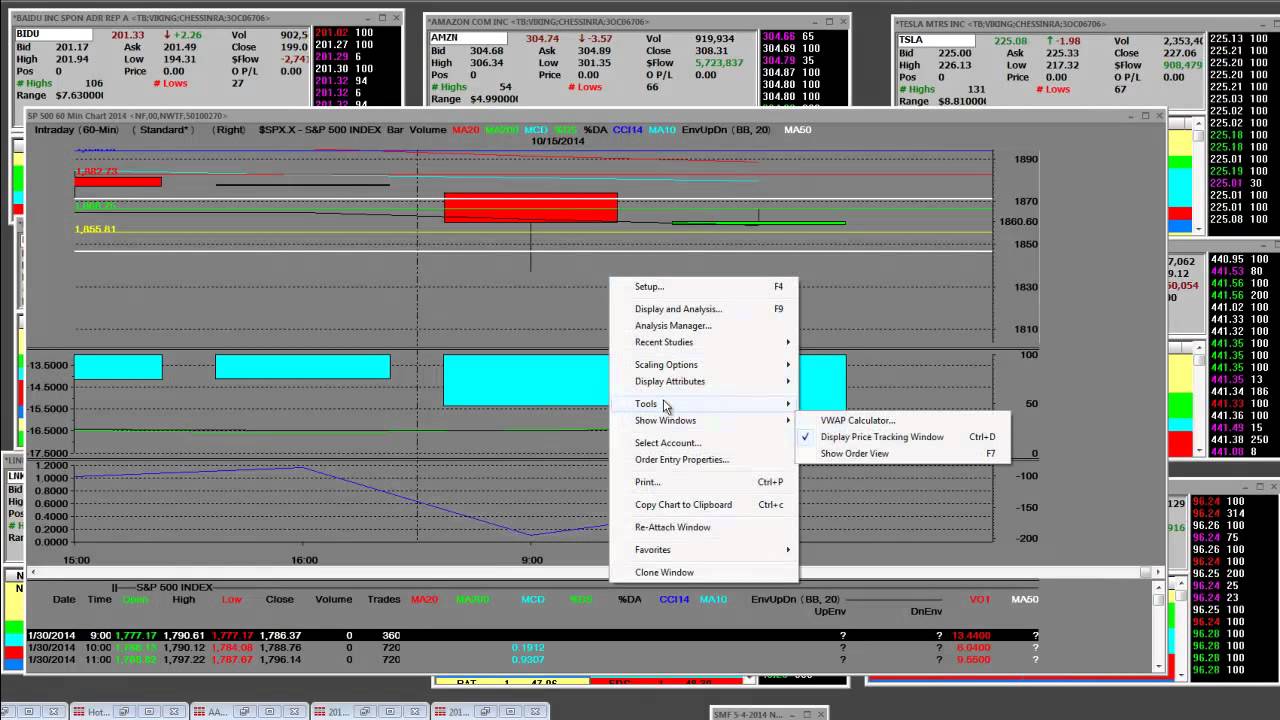The height and width of the screenshot is (720, 1280).
Task: Click the 1860.60 price label on axis
Action: tap(1018, 222)
